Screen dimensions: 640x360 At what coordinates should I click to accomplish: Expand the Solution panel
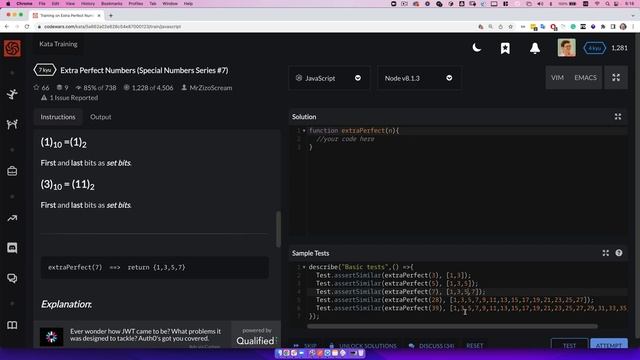click(x=618, y=117)
